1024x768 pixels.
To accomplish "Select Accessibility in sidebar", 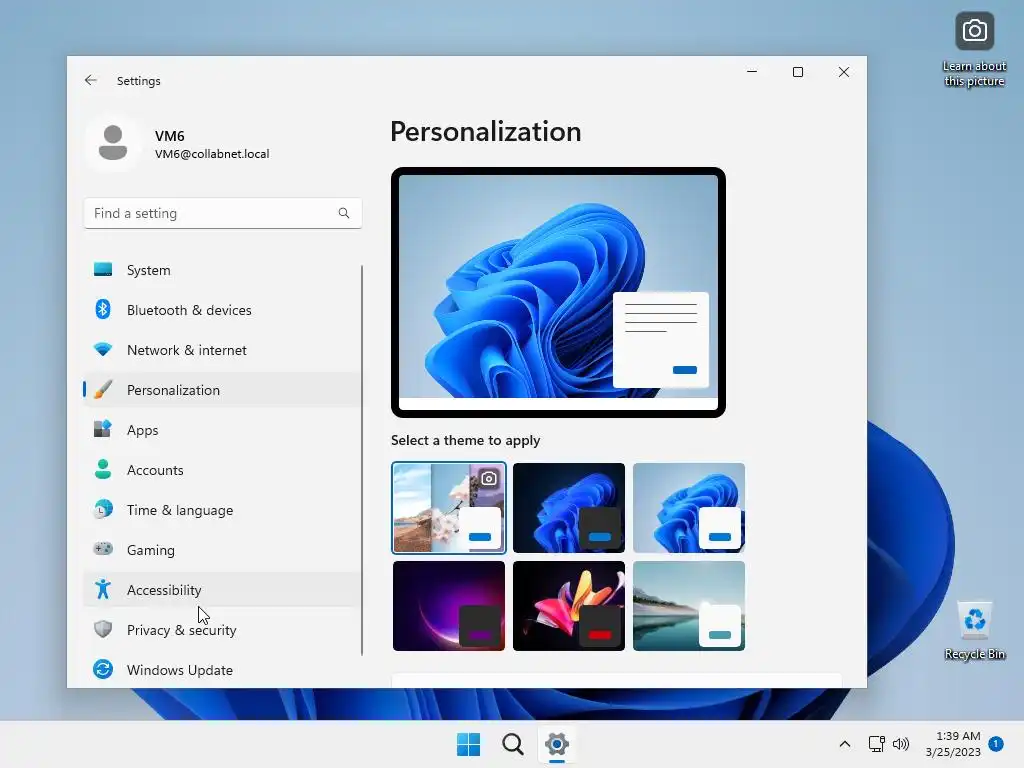I will (x=222, y=589).
